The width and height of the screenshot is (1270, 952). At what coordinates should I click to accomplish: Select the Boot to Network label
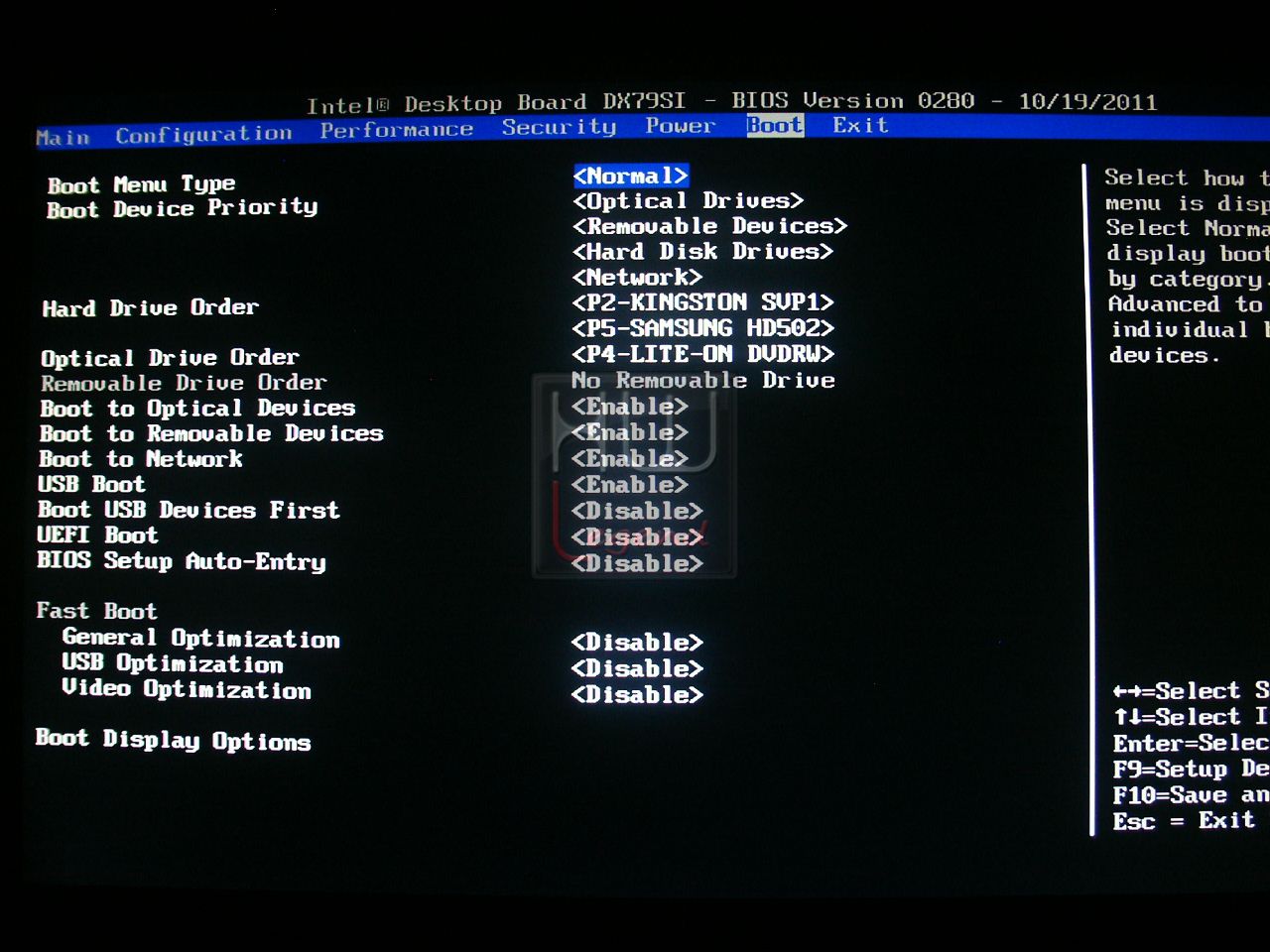[141, 459]
